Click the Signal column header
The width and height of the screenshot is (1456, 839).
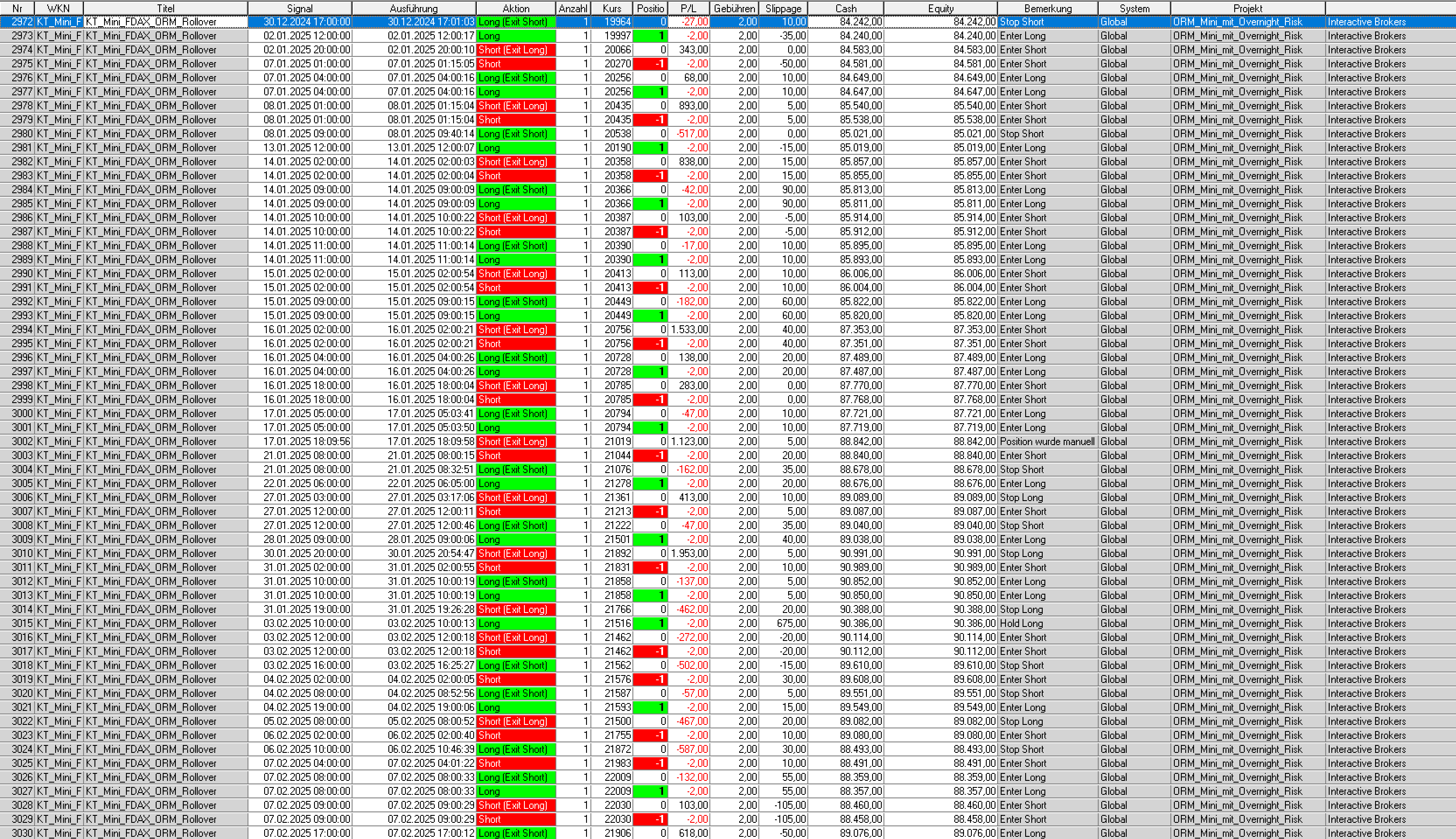300,8
